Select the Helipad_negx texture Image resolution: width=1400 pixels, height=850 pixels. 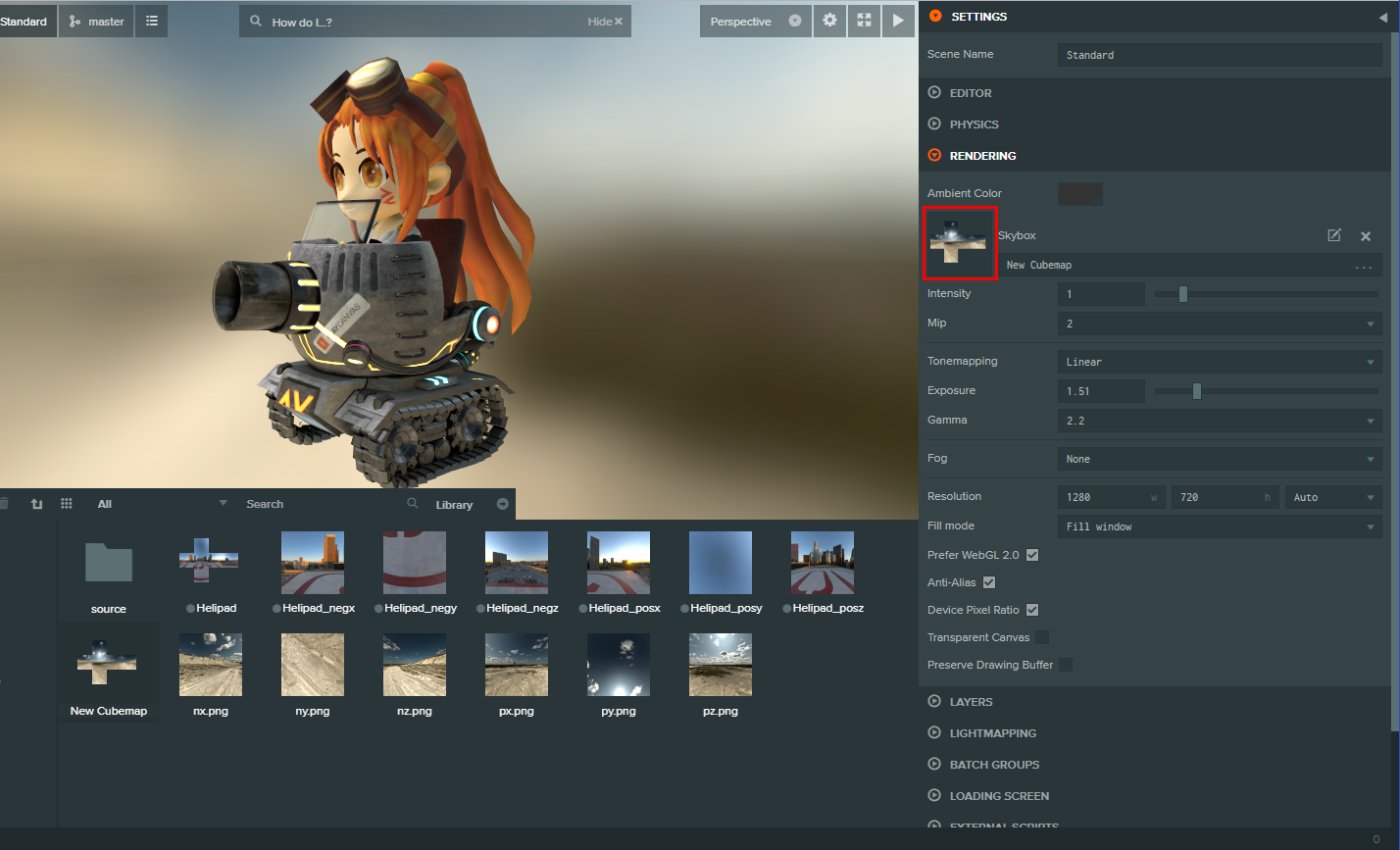313,575
